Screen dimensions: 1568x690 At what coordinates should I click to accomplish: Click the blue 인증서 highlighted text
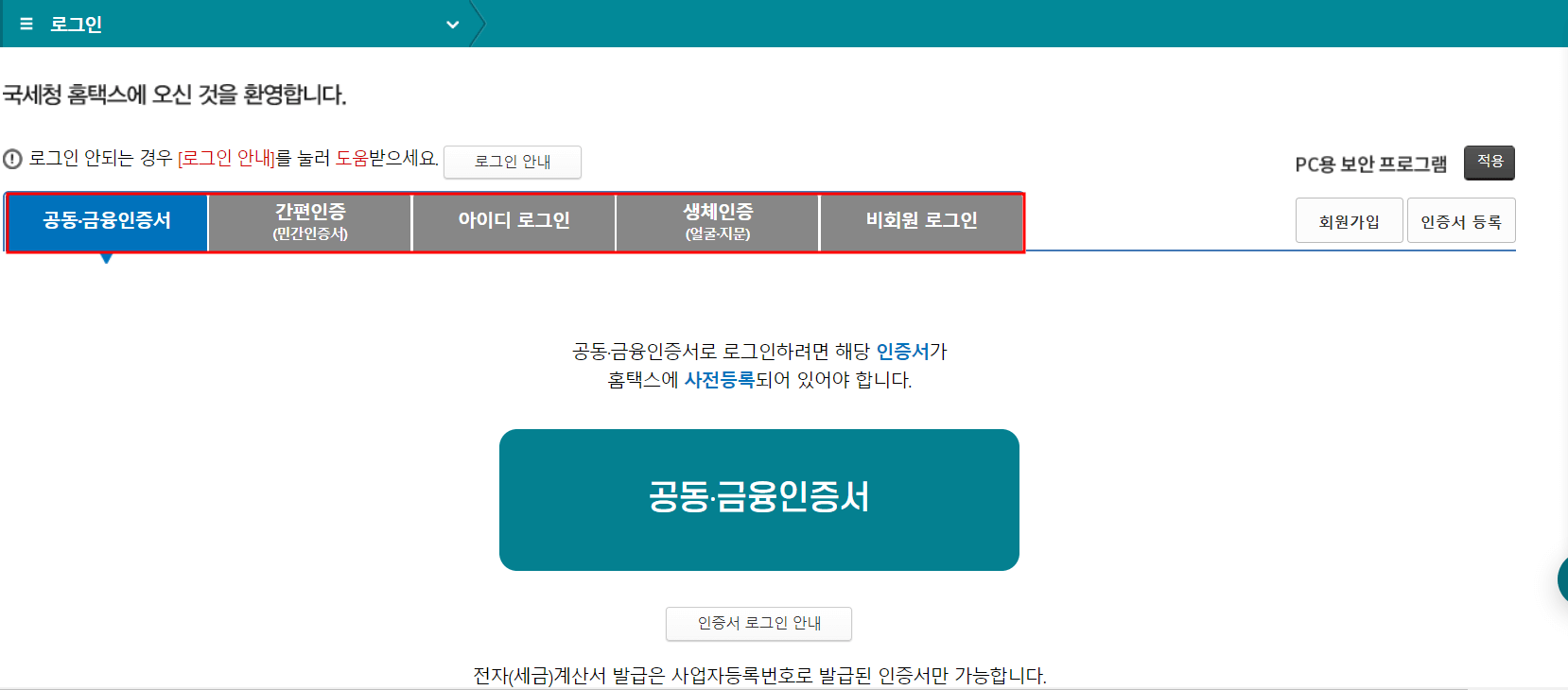(902, 352)
